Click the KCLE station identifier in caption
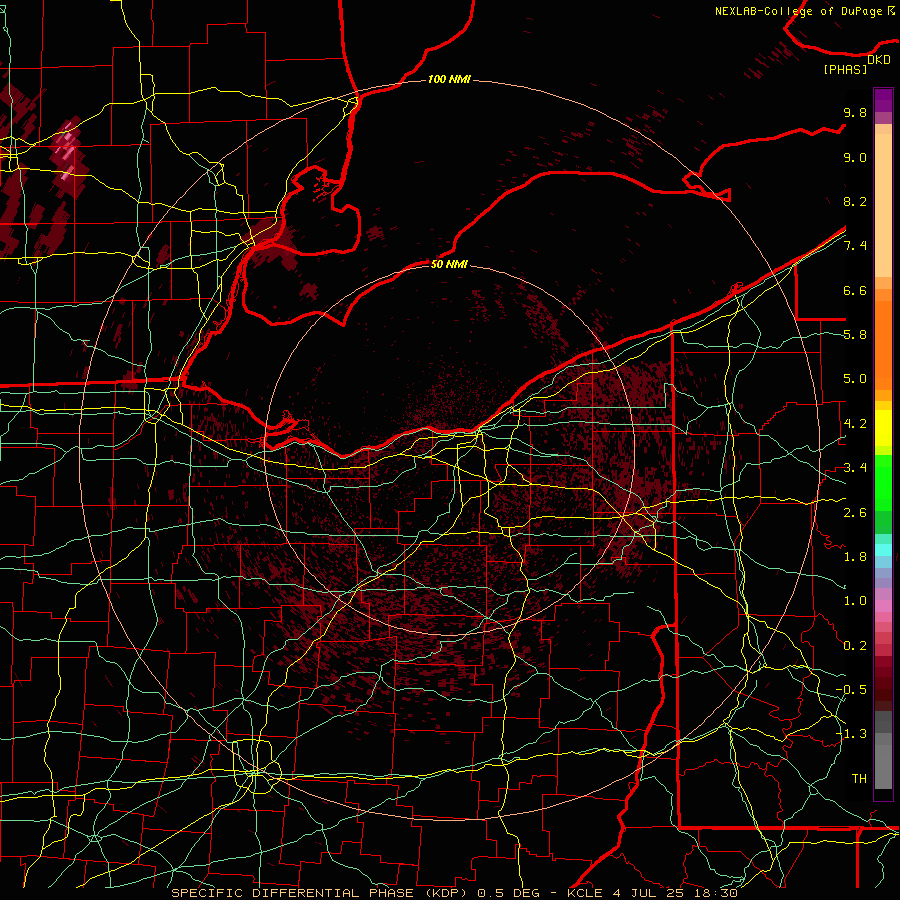 click(584, 893)
